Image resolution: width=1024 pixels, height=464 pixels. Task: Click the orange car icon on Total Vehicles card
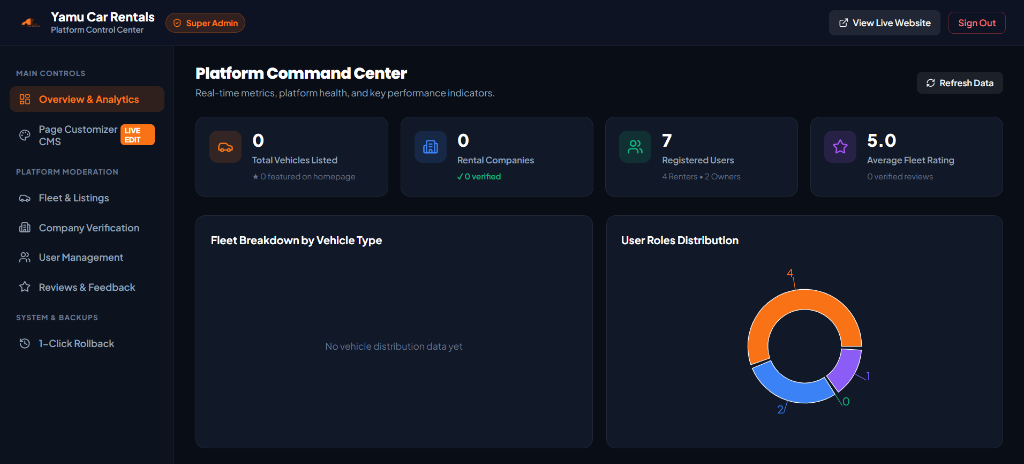(225, 147)
